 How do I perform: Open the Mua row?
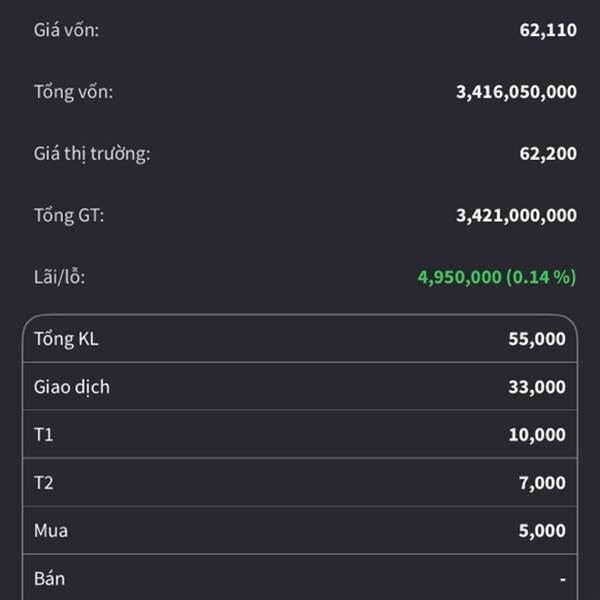pos(300,530)
